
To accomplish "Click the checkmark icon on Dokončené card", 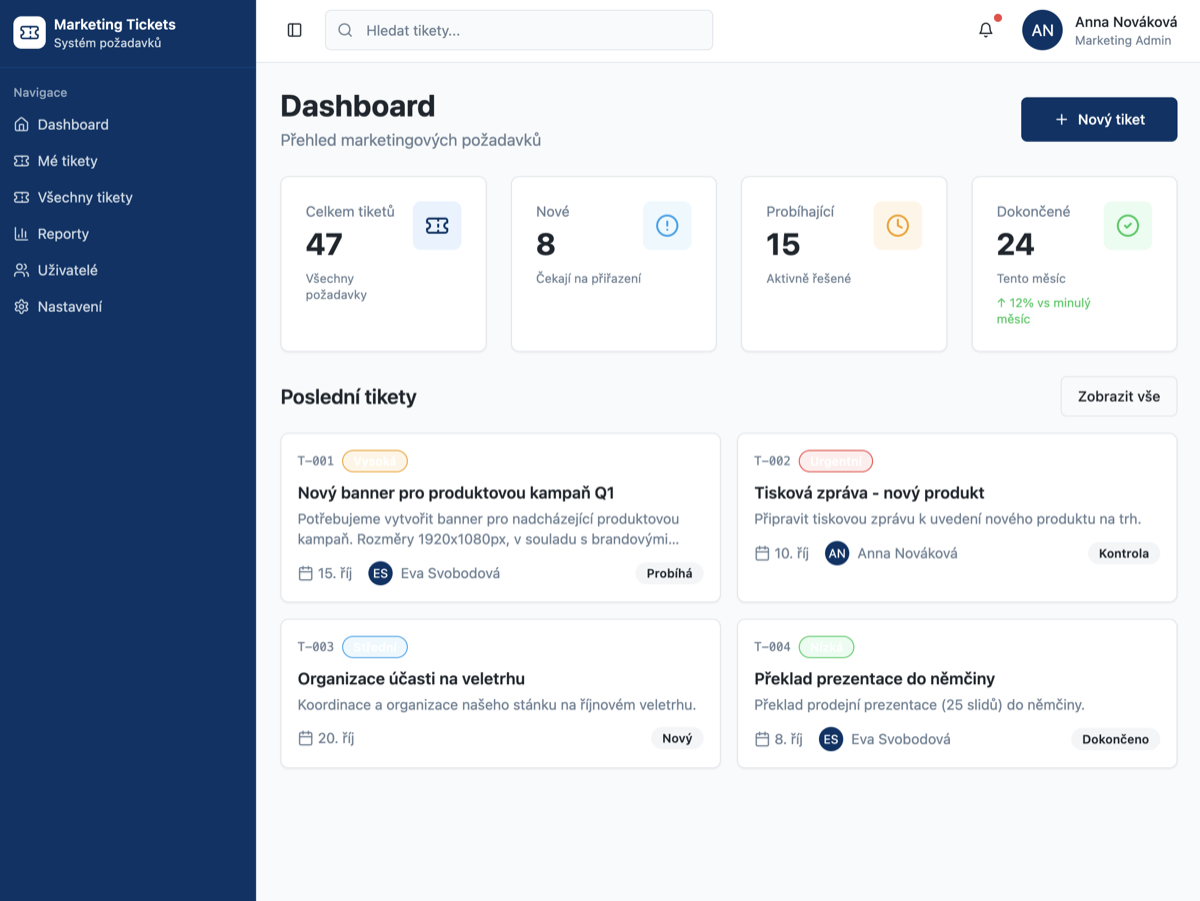I will pos(1128,226).
